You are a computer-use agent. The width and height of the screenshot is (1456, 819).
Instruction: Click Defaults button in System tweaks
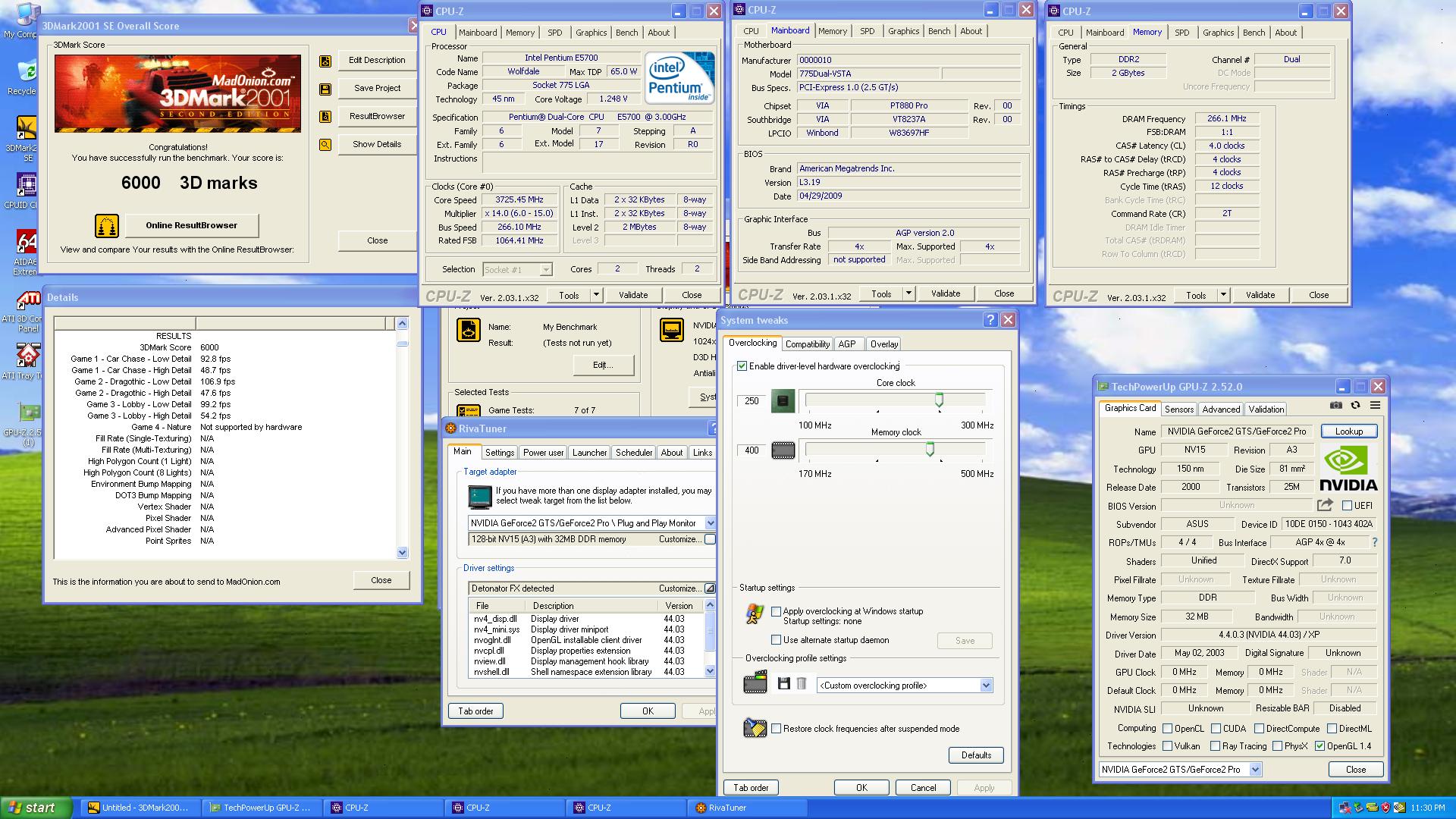(976, 755)
